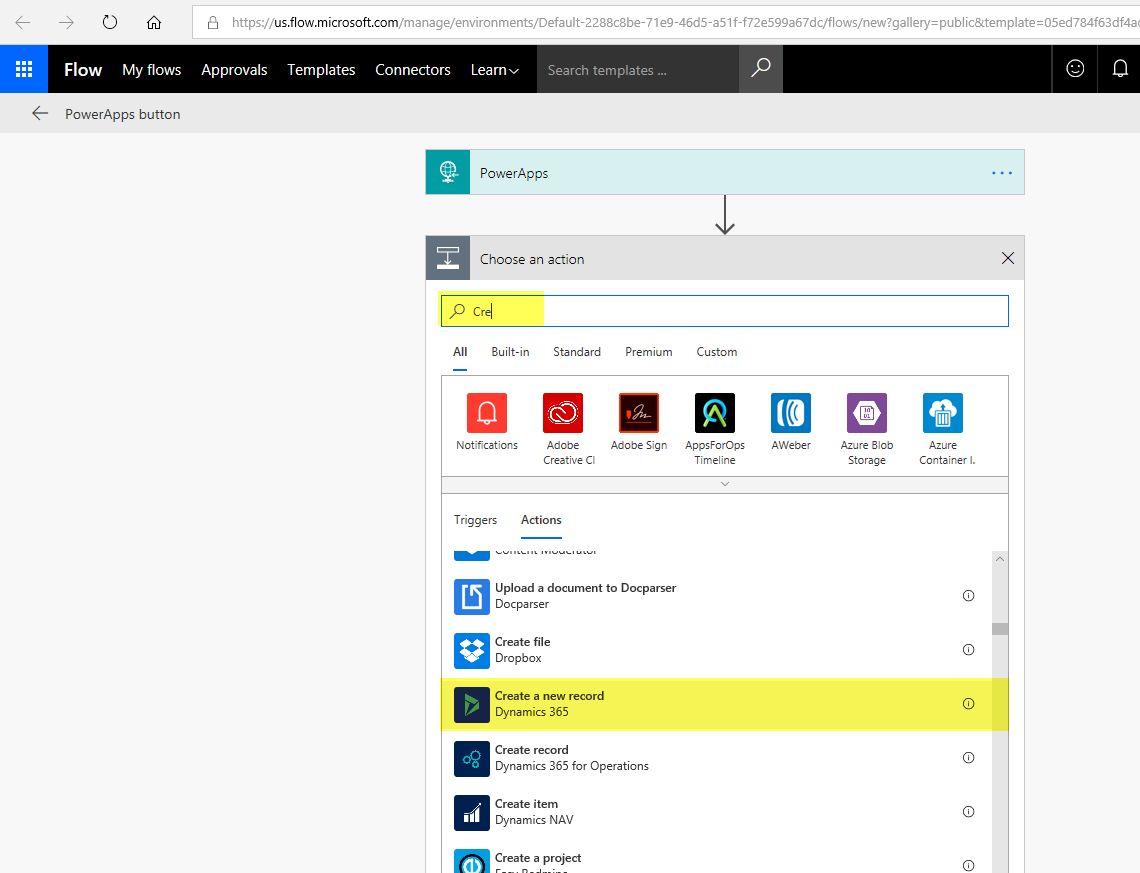Click the PowerApps trigger step title

(x=513, y=173)
